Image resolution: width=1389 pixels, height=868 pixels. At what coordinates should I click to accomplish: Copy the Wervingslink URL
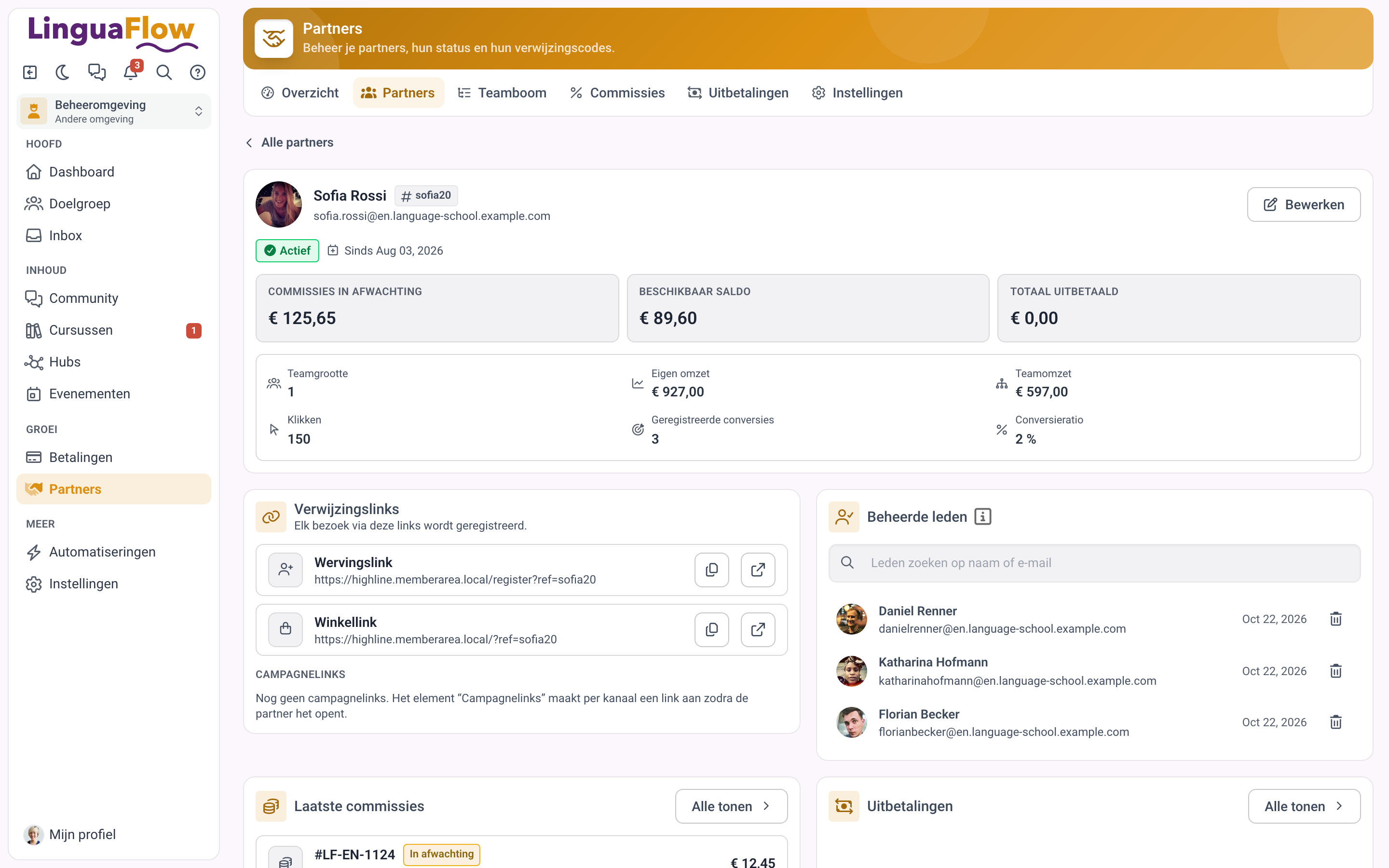[712, 570]
